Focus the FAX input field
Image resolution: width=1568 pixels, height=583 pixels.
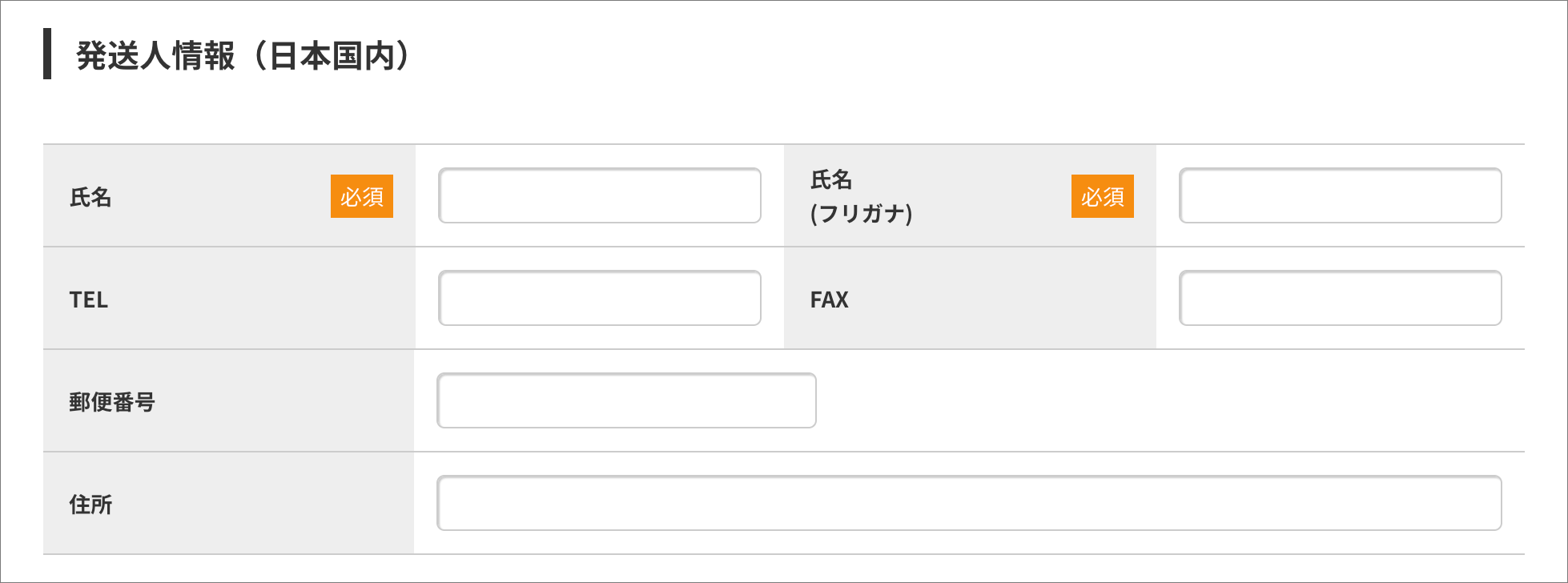point(1340,298)
